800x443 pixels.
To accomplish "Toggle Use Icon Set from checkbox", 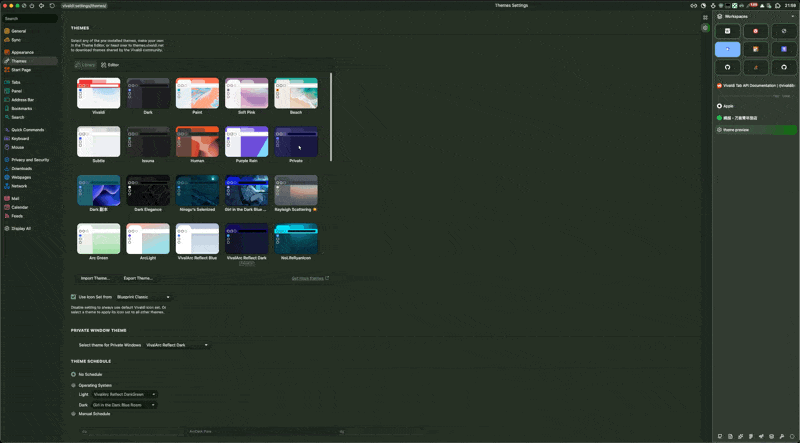I will pyautogui.click(x=73, y=297).
